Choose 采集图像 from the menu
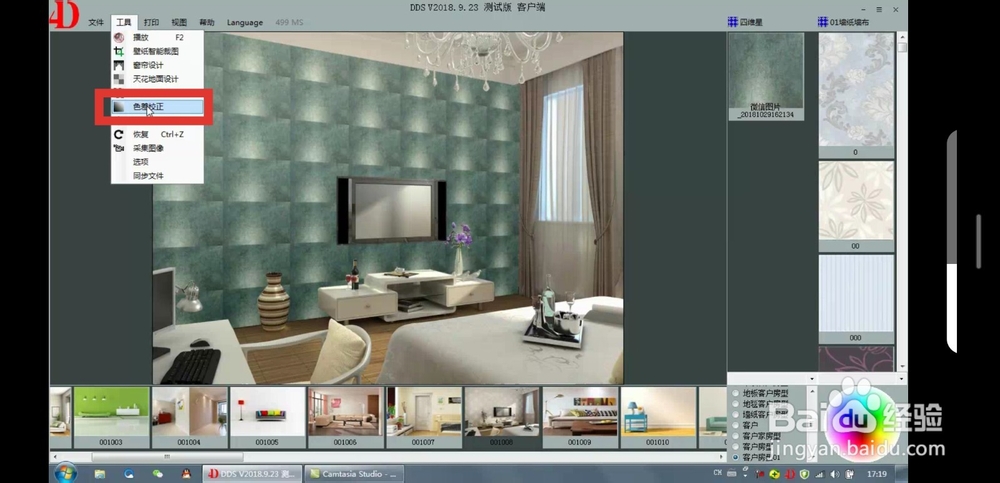Screen dimensions: 1000x483 click(x=158, y=148)
